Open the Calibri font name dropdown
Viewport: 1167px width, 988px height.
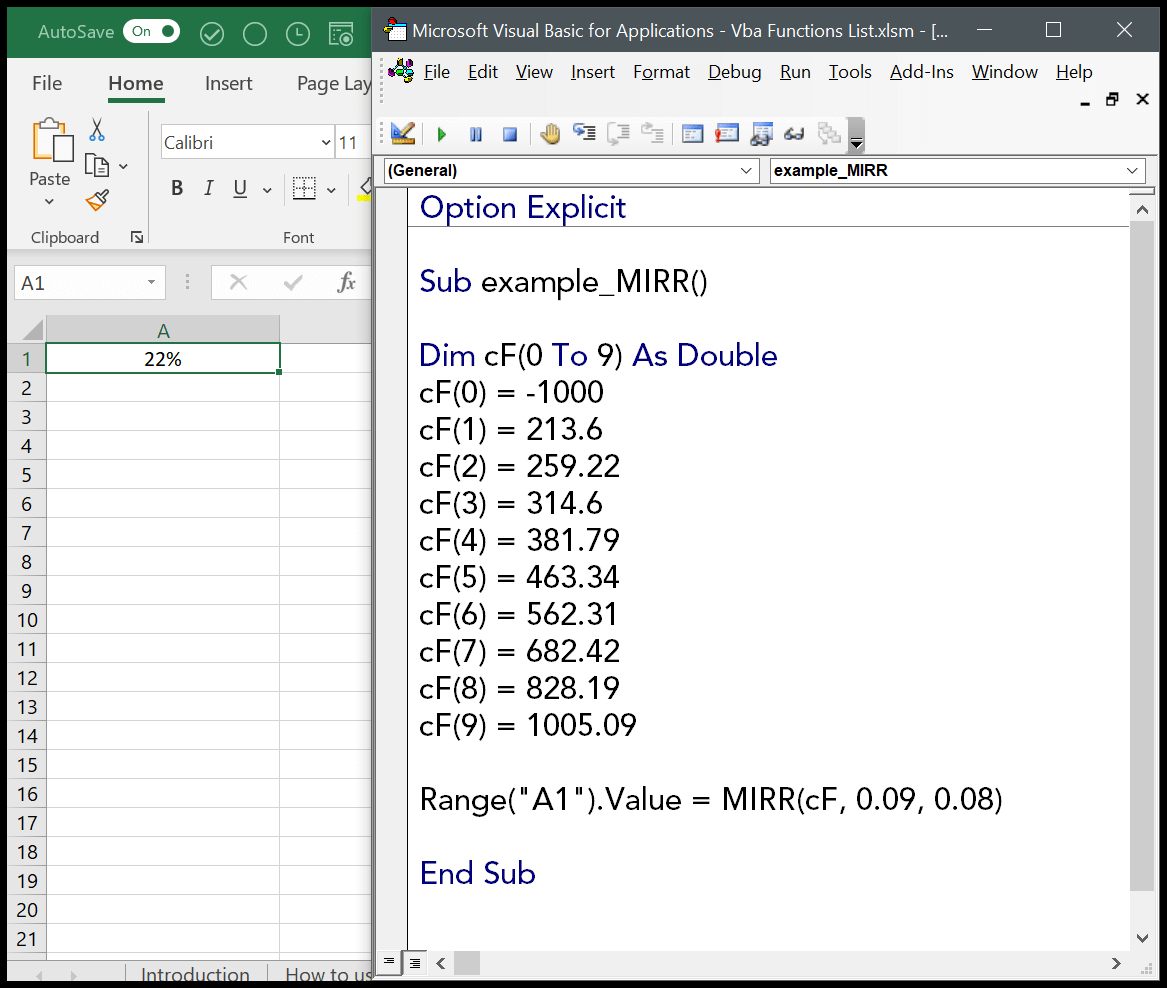[326, 143]
